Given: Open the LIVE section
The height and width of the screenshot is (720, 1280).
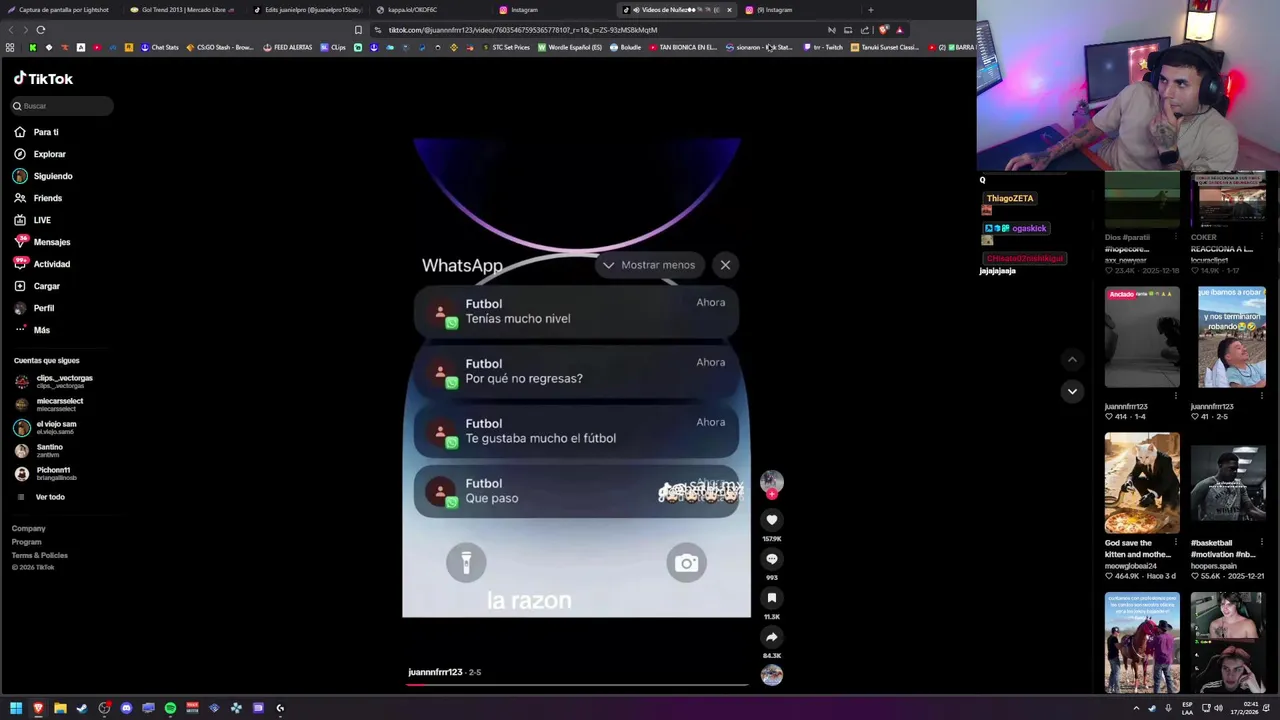Looking at the screenshot, I should [x=32, y=220].
